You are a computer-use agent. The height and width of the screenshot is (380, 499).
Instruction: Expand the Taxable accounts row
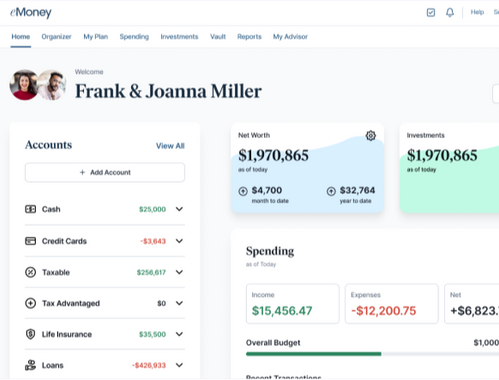pos(179,272)
